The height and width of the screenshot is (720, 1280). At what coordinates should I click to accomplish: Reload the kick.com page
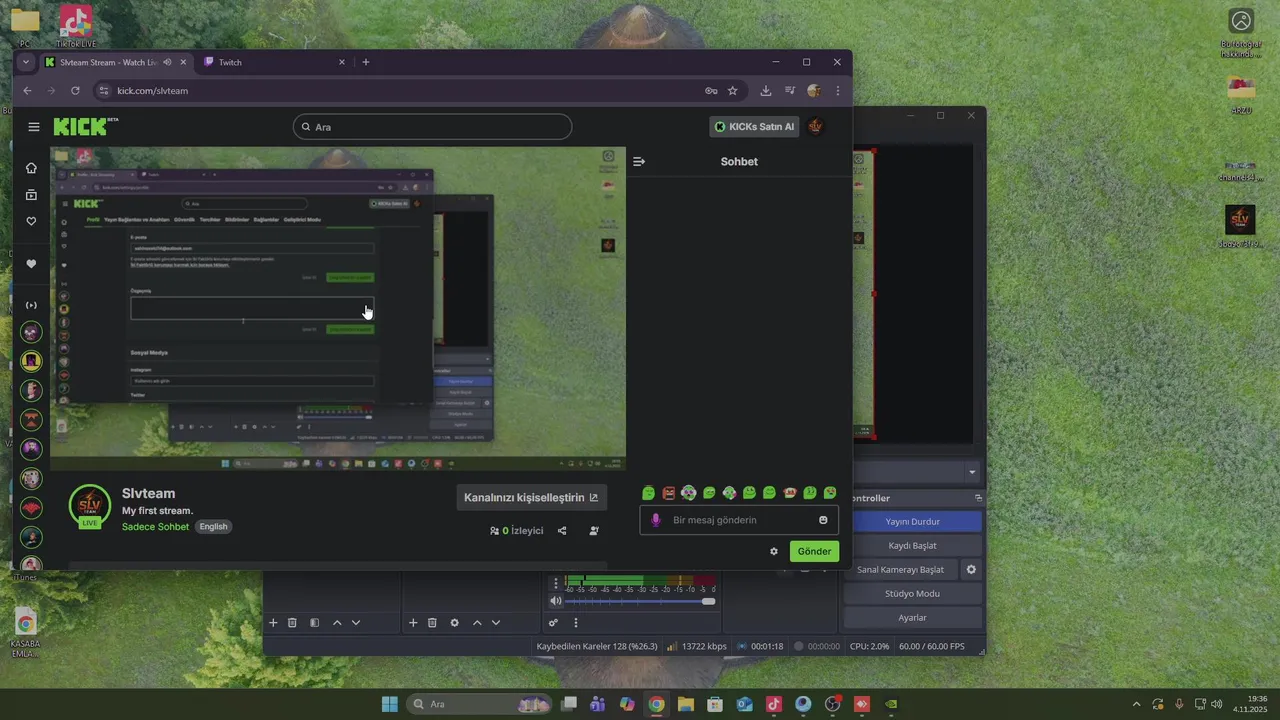click(x=75, y=90)
